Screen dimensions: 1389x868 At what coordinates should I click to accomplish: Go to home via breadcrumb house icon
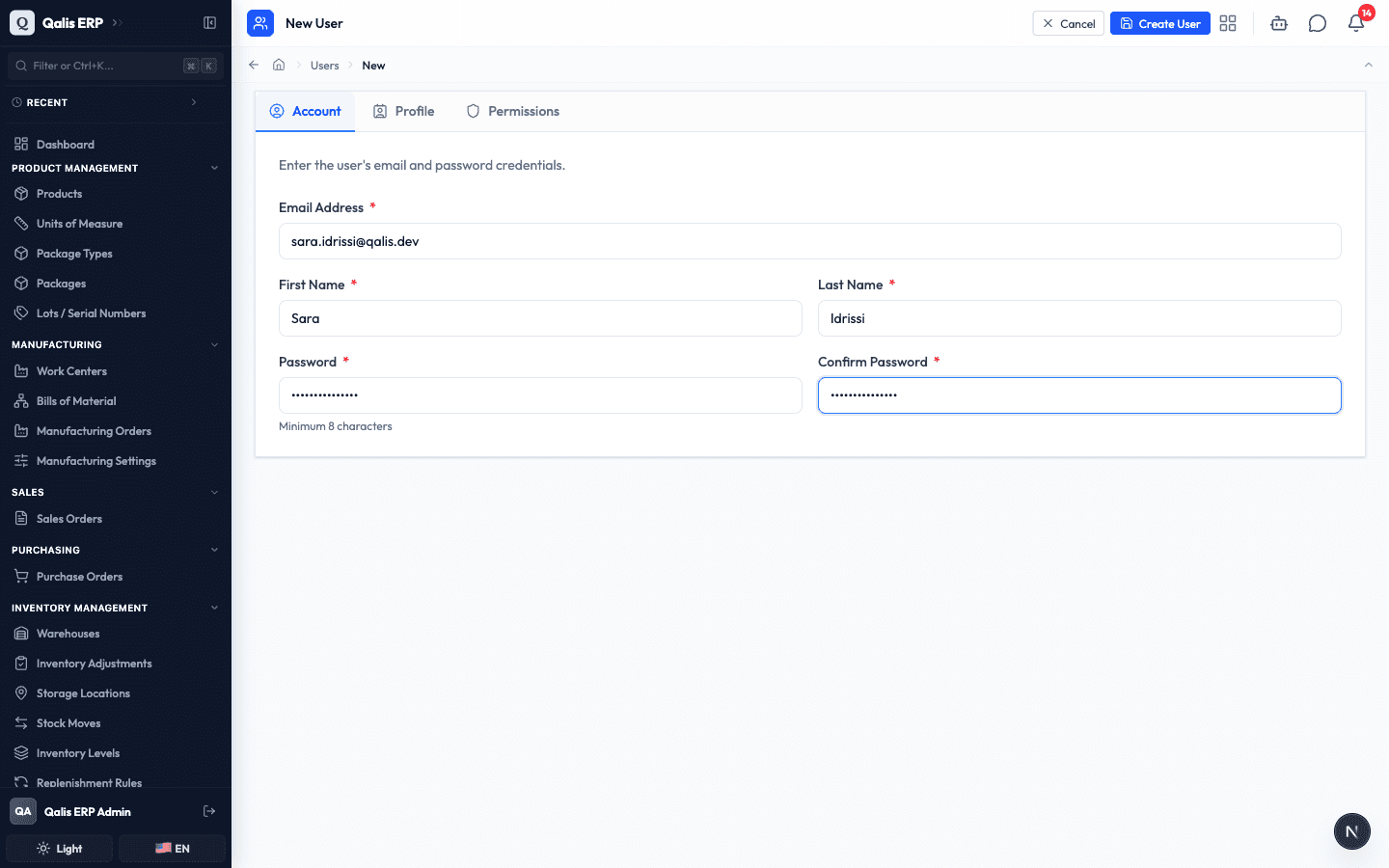click(279, 65)
